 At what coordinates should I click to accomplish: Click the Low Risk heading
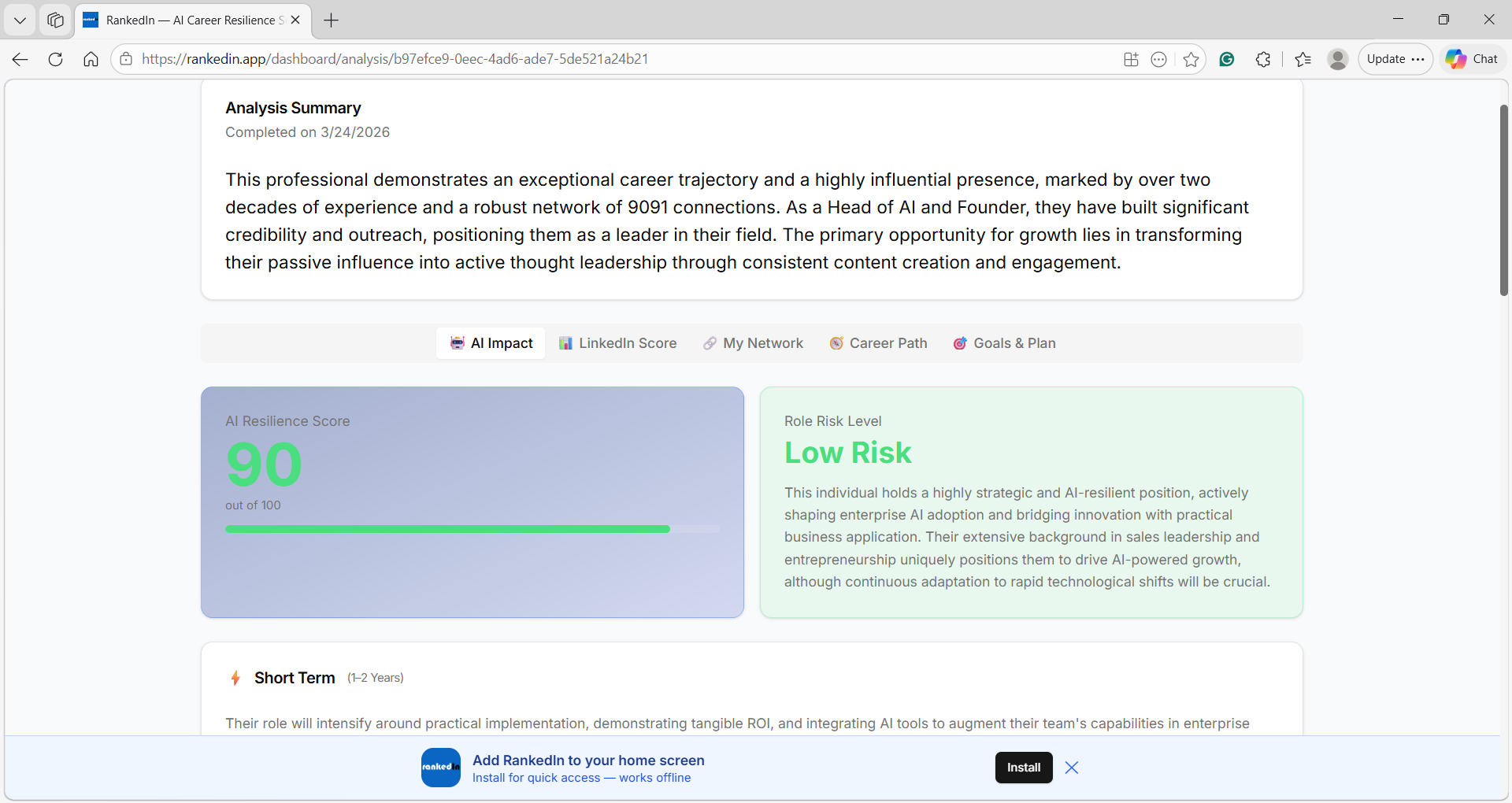[x=847, y=453]
